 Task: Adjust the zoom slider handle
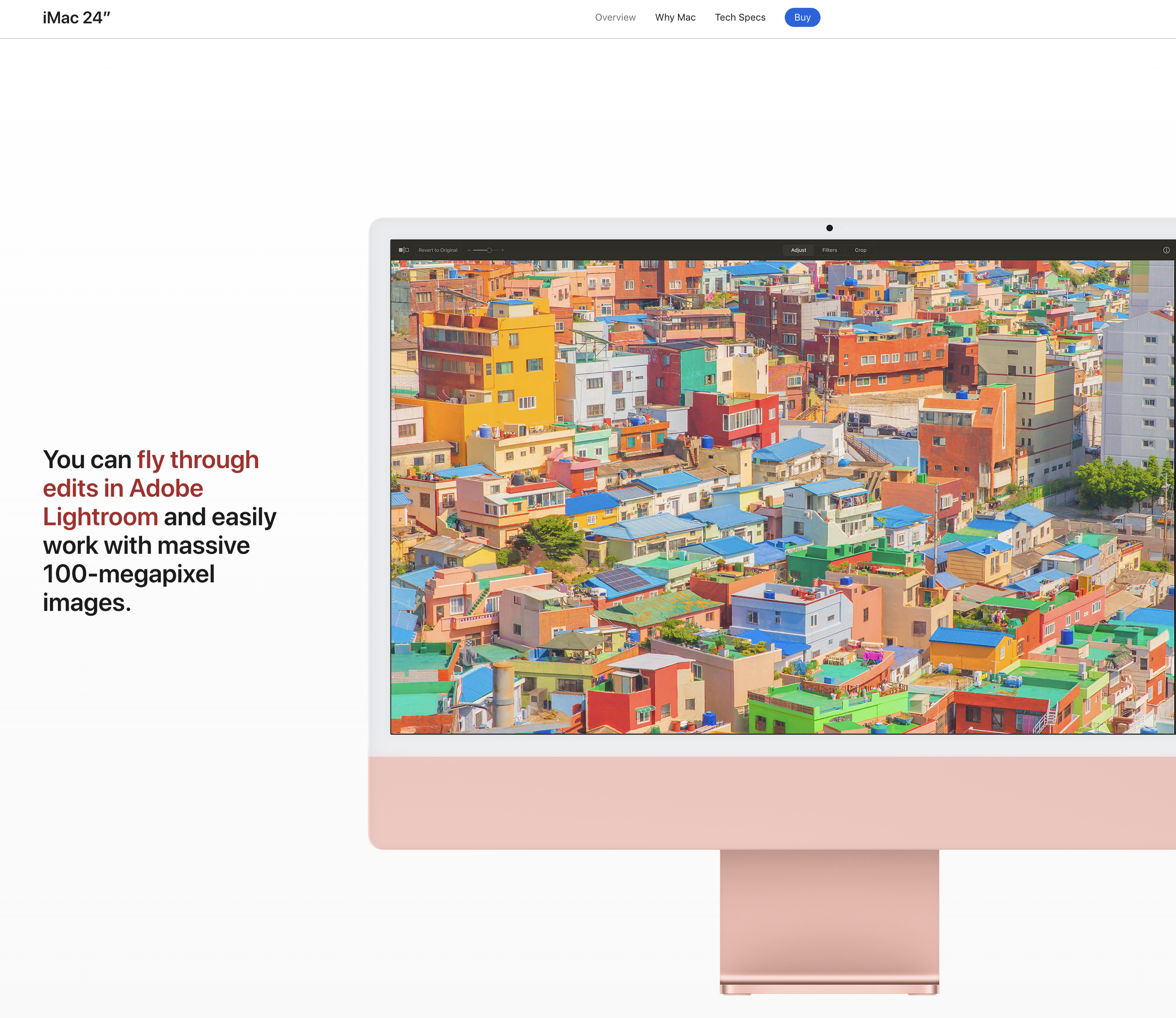[489, 250]
